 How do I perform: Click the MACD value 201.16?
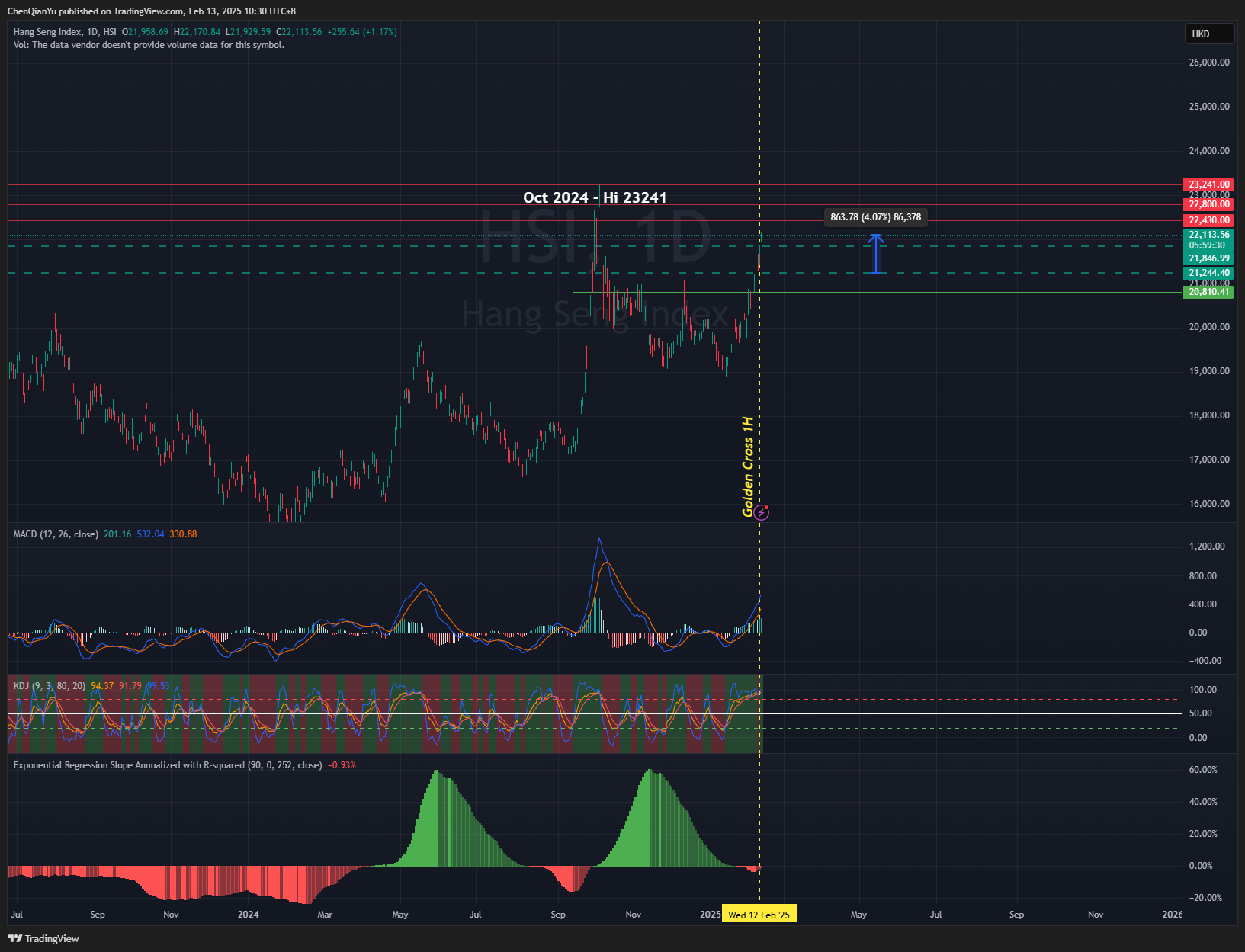[117, 534]
